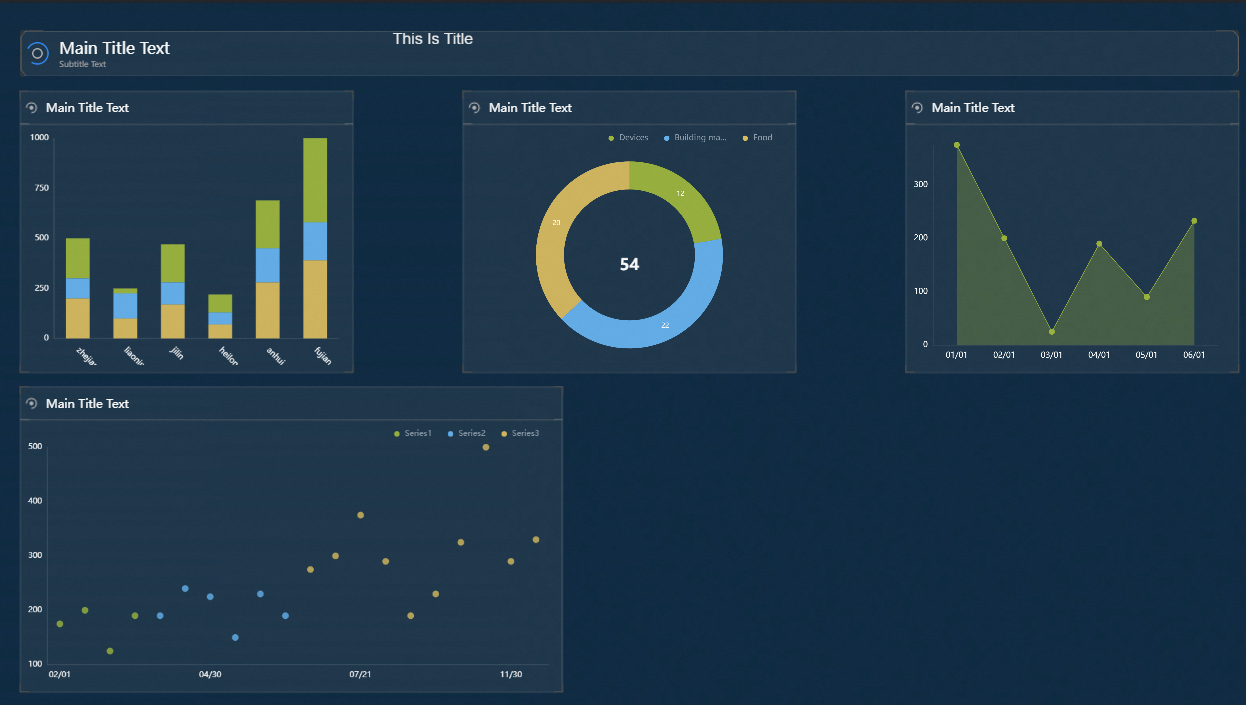Click the 'Subtitle Text' label
The width and height of the screenshot is (1246, 705).
(x=82, y=65)
